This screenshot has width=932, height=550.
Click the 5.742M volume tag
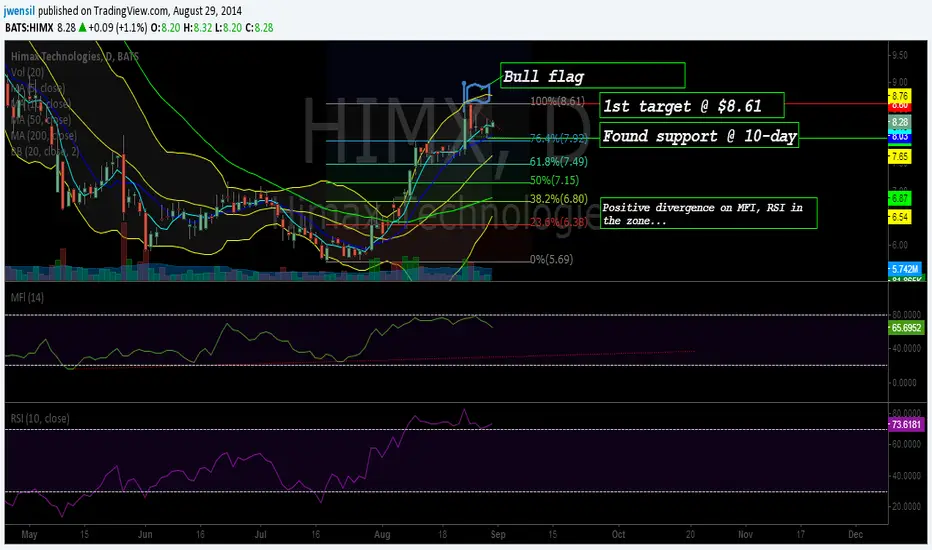(905, 269)
